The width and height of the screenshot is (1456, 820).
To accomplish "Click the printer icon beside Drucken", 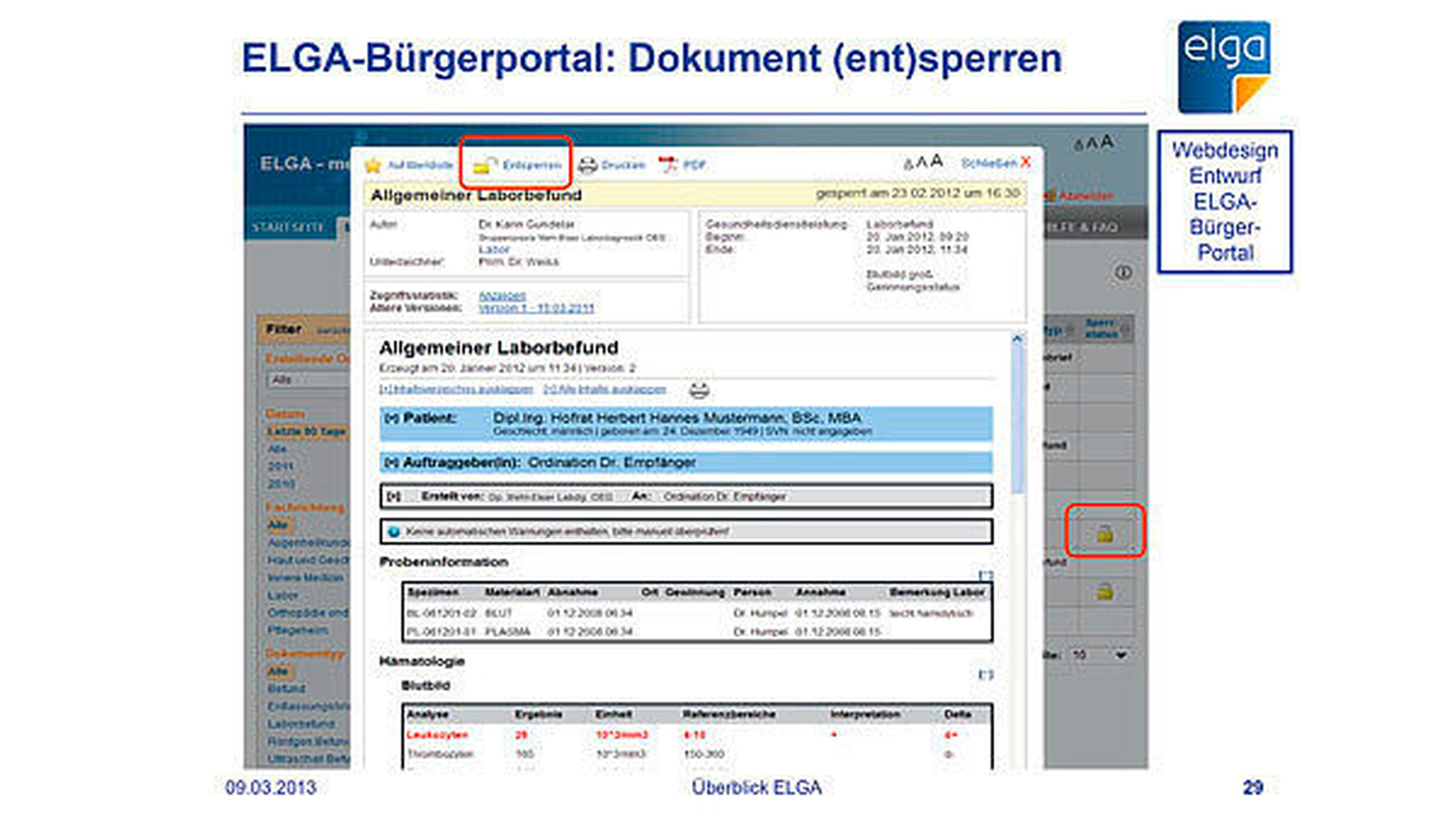I will [x=588, y=165].
